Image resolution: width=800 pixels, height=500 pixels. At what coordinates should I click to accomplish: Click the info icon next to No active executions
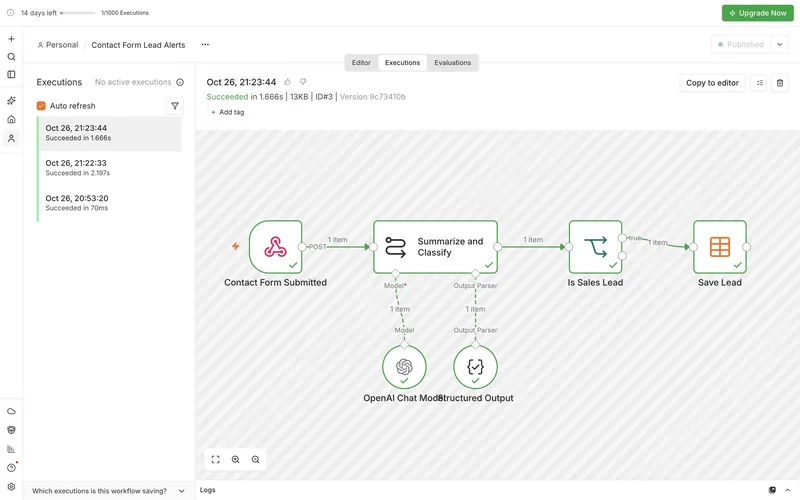[180, 82]
